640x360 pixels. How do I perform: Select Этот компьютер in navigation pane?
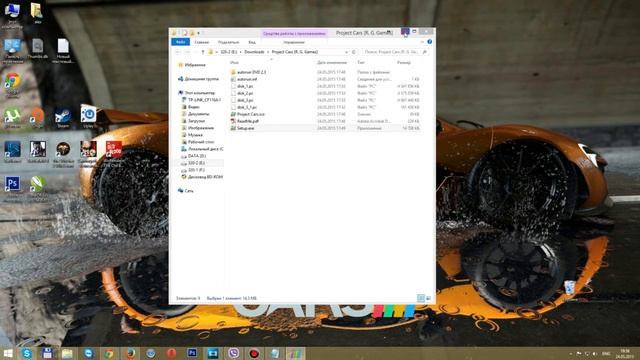(x=196, y=93)
